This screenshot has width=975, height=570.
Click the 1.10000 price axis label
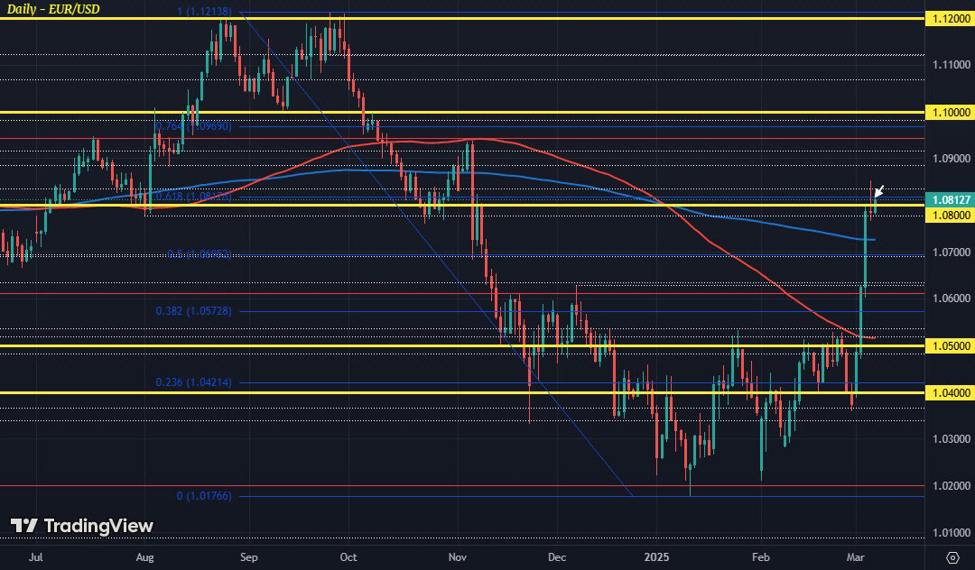[x=946, y=112]
